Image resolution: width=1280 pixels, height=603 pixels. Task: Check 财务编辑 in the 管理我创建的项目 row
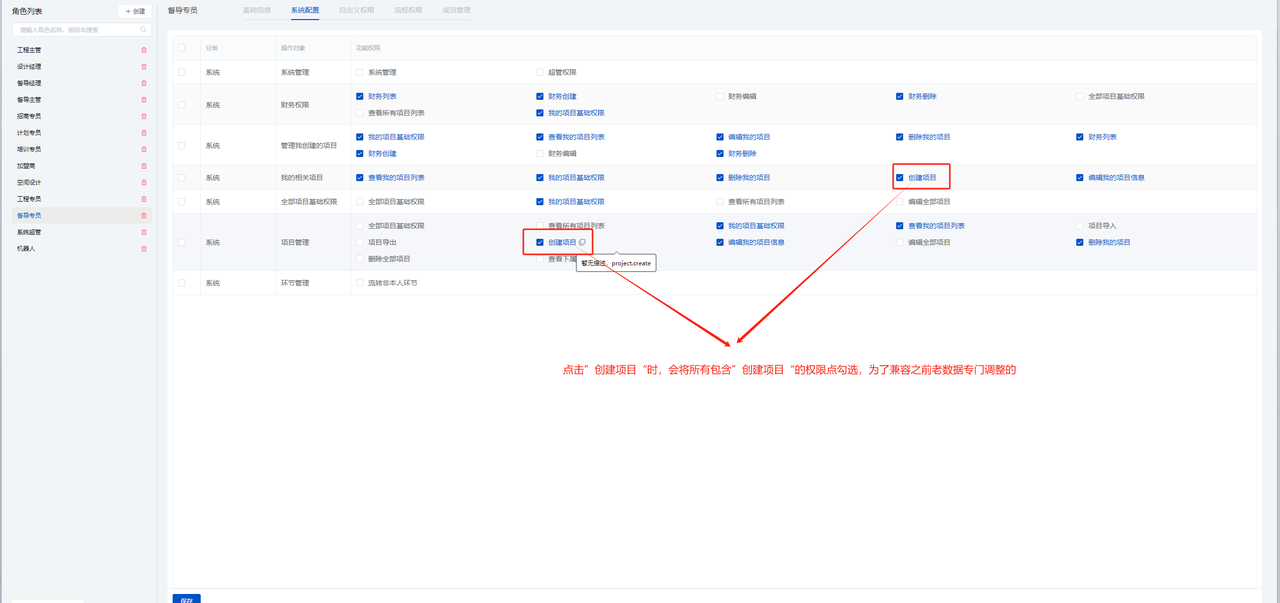(x=540, y=153)
